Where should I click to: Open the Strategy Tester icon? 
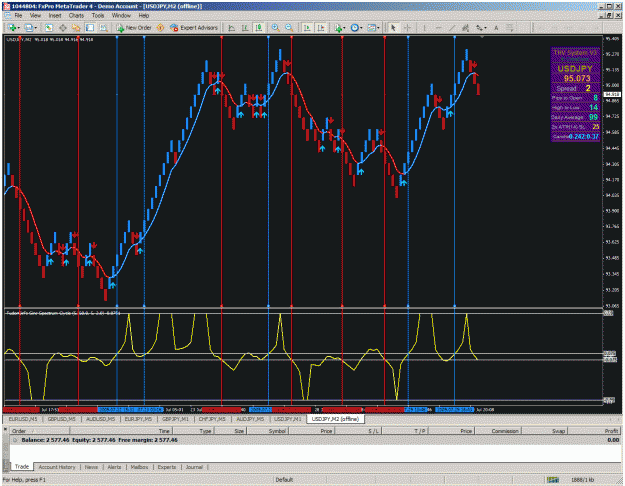(x=104, y=28)
